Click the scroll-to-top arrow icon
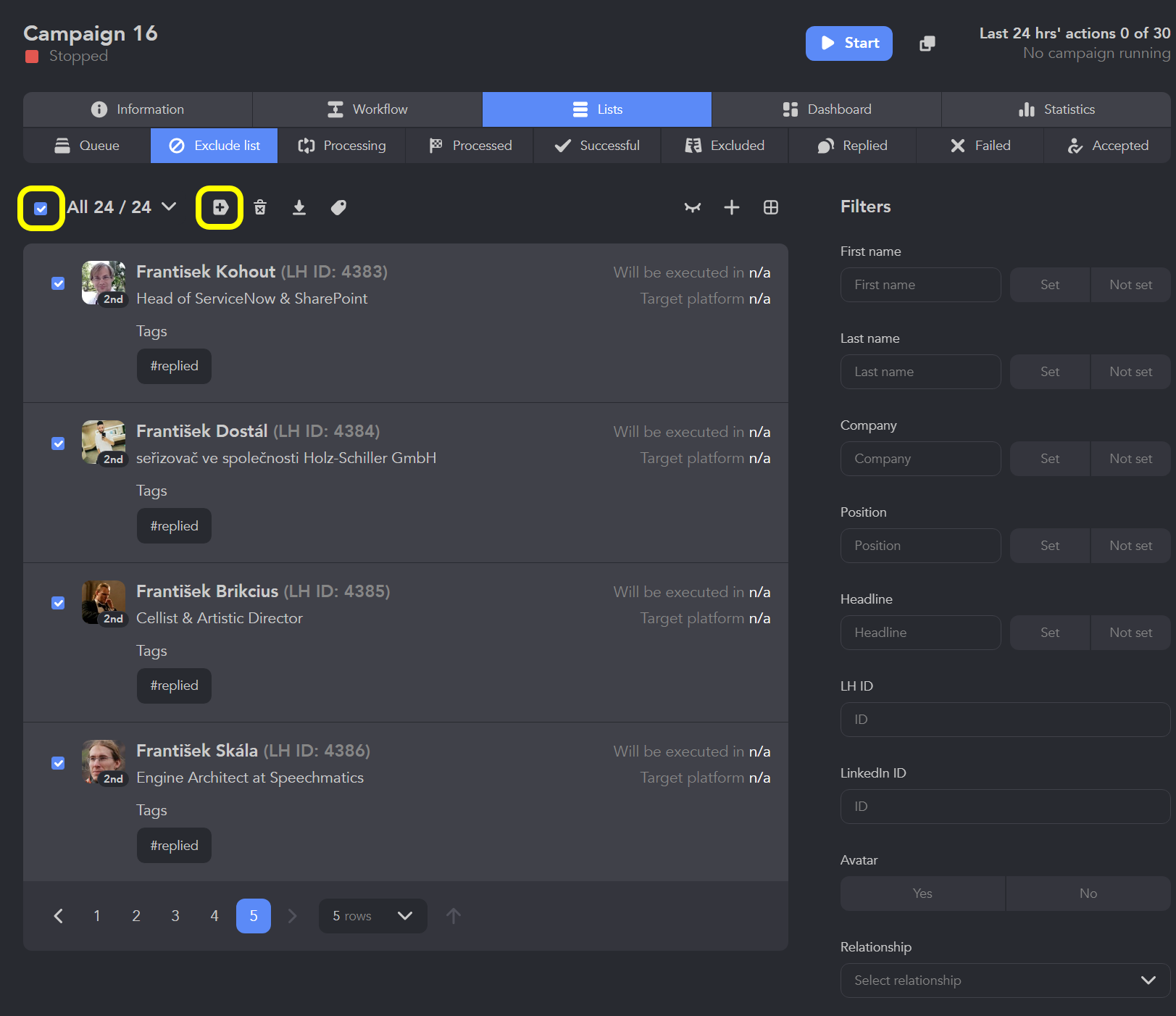The height and width of the screenshot is (1016, 1176). coord(454,916)
